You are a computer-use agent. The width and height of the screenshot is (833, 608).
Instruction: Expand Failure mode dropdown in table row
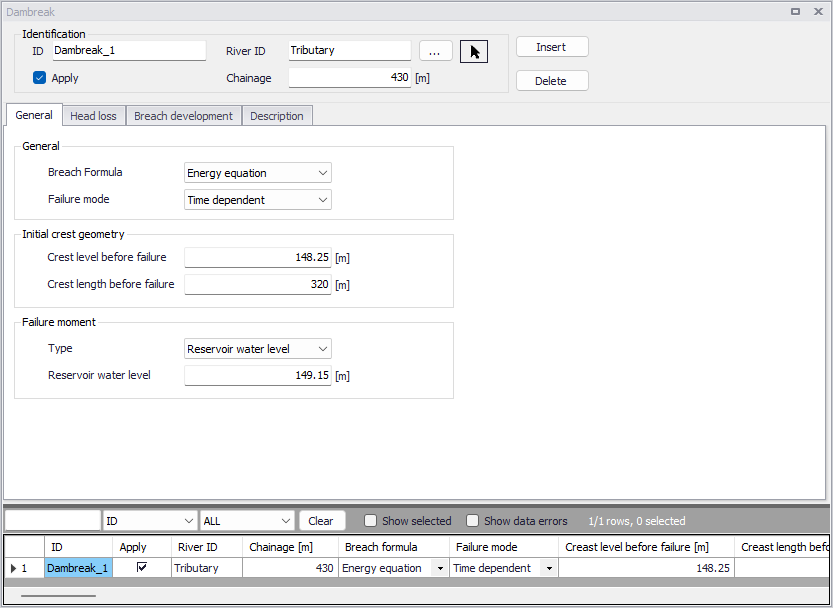(549, 568)
